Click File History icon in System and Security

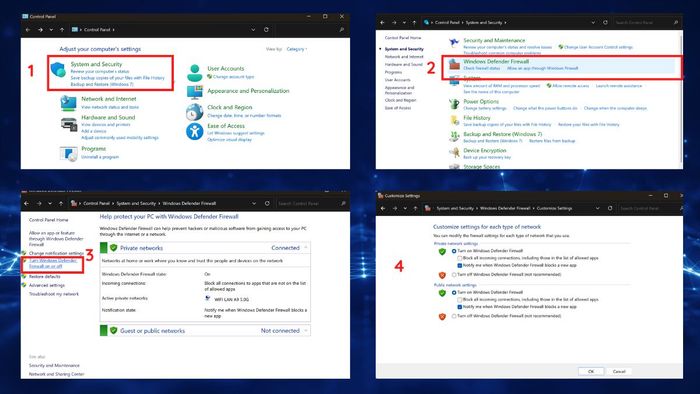454,120
